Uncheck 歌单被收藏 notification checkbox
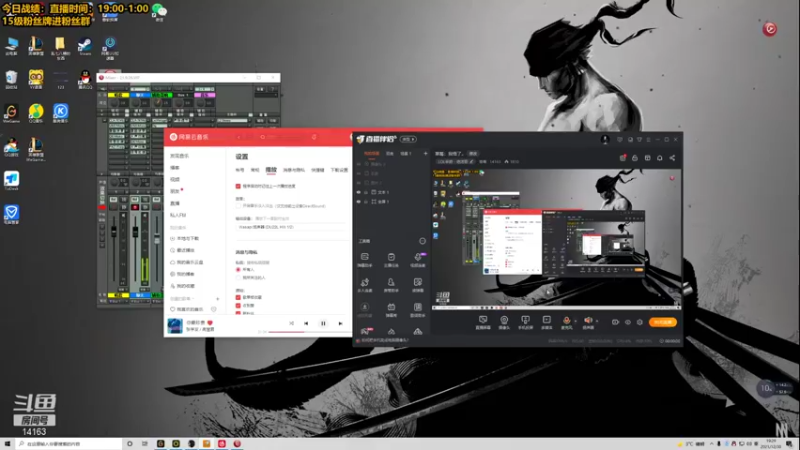Viewport: 800px width, 450px height. pyautogui.click(x=238, y=297)
